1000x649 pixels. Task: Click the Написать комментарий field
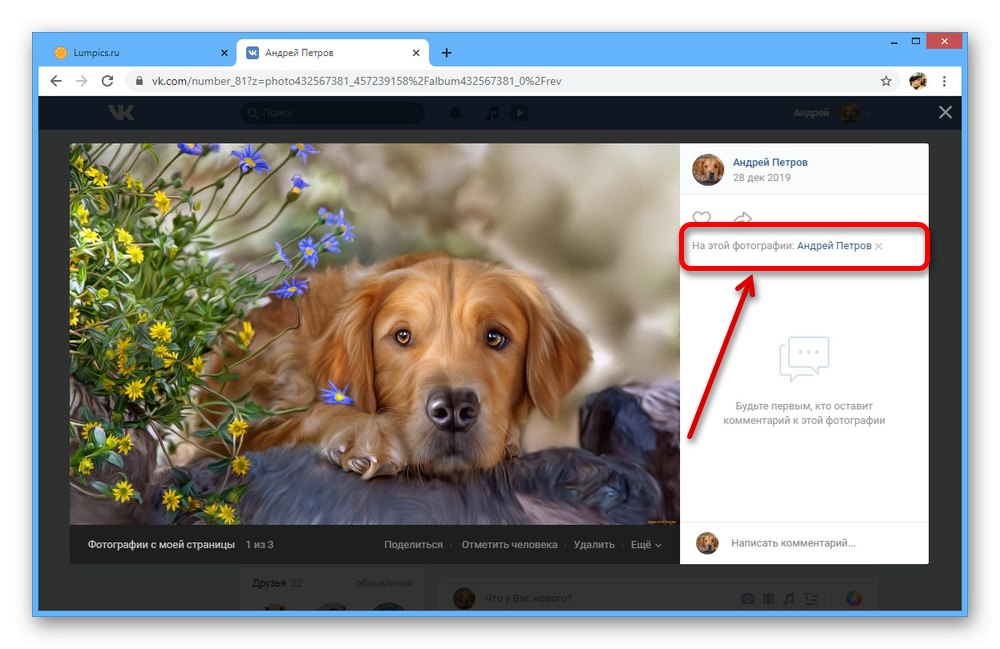pos(826,543)
